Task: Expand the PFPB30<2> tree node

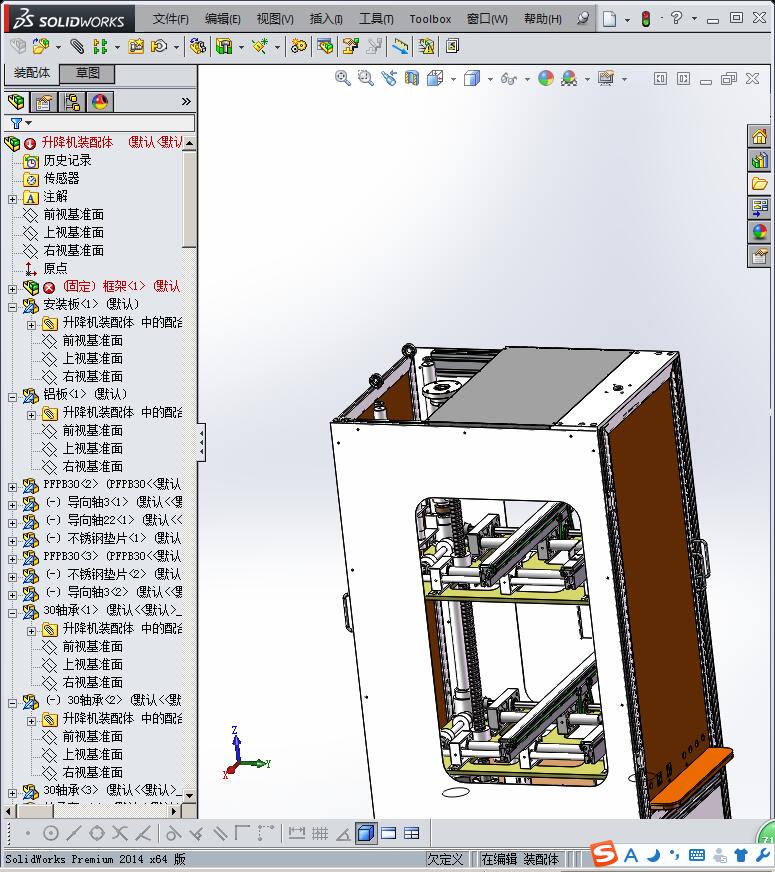Action: pyautogui.click(x=13, y=487)
